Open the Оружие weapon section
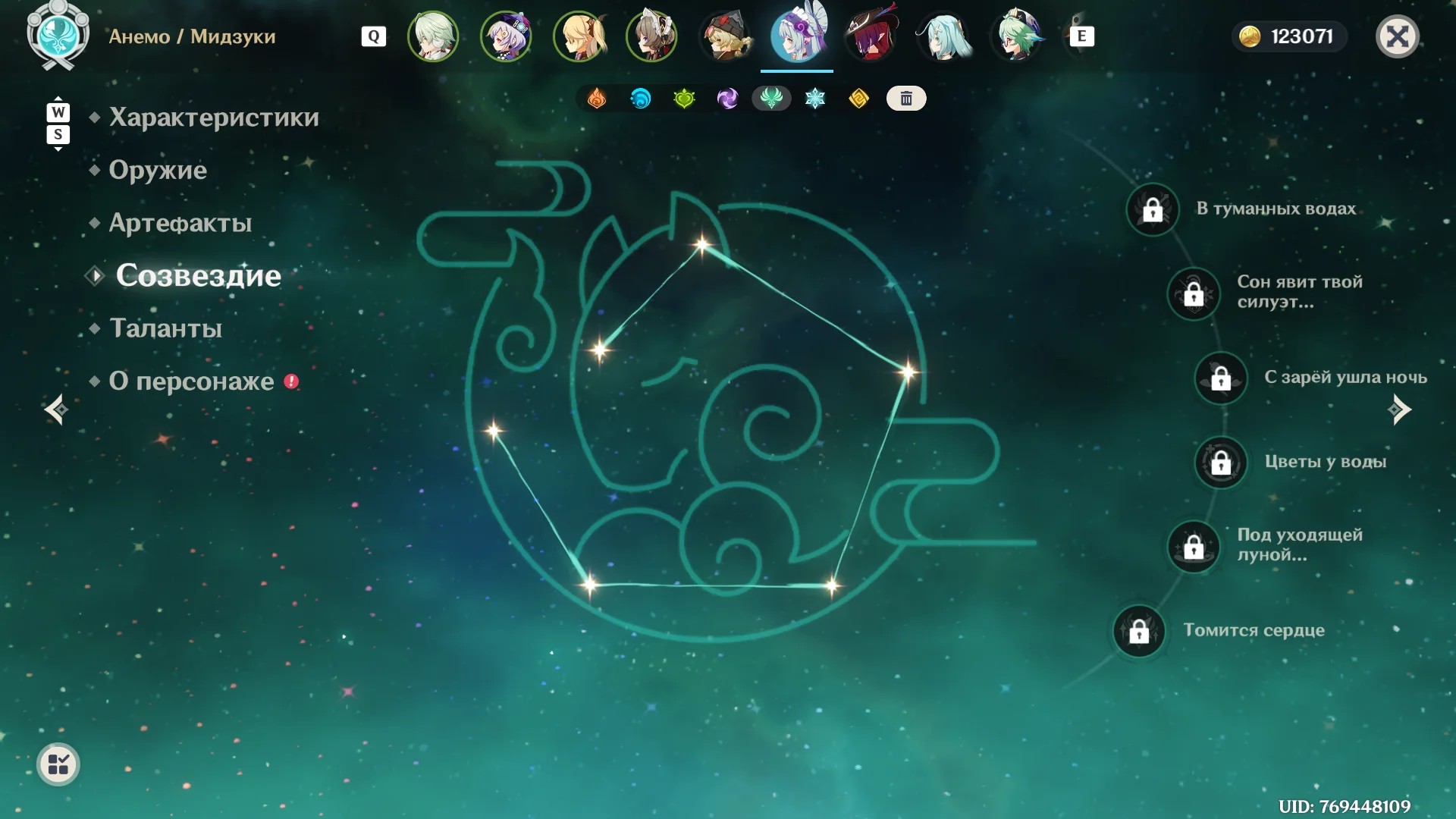Image resolution: width=1456 pixels, height=819 pixels. pos(158,170)
